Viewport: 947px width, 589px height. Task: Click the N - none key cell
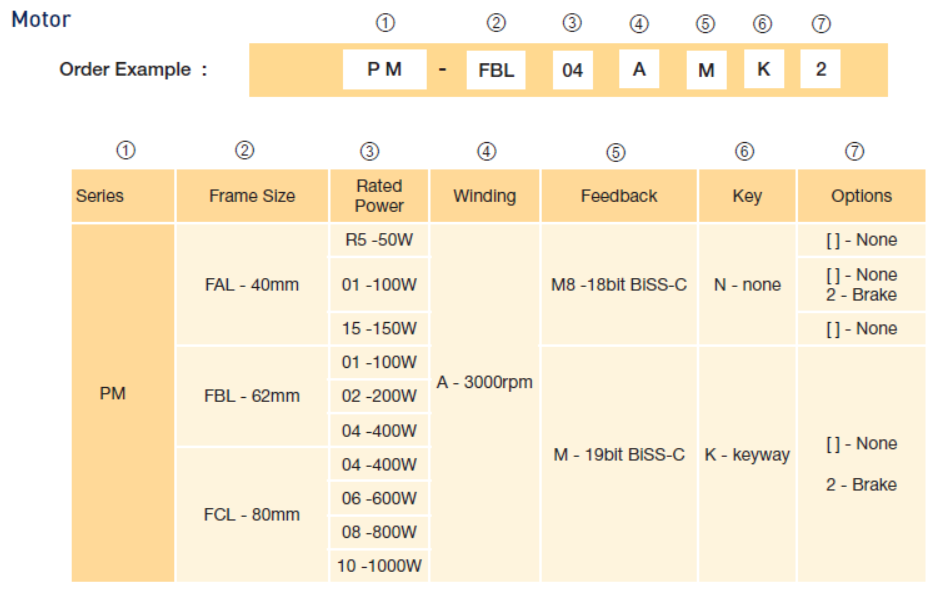coord(747,285)
